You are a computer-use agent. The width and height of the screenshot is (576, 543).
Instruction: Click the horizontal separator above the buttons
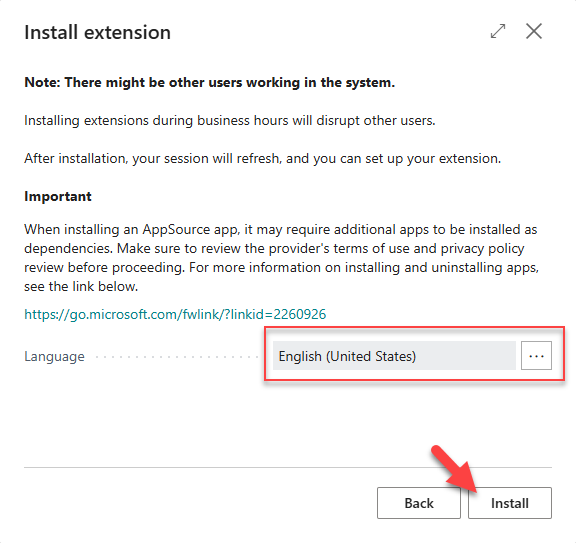288,467
